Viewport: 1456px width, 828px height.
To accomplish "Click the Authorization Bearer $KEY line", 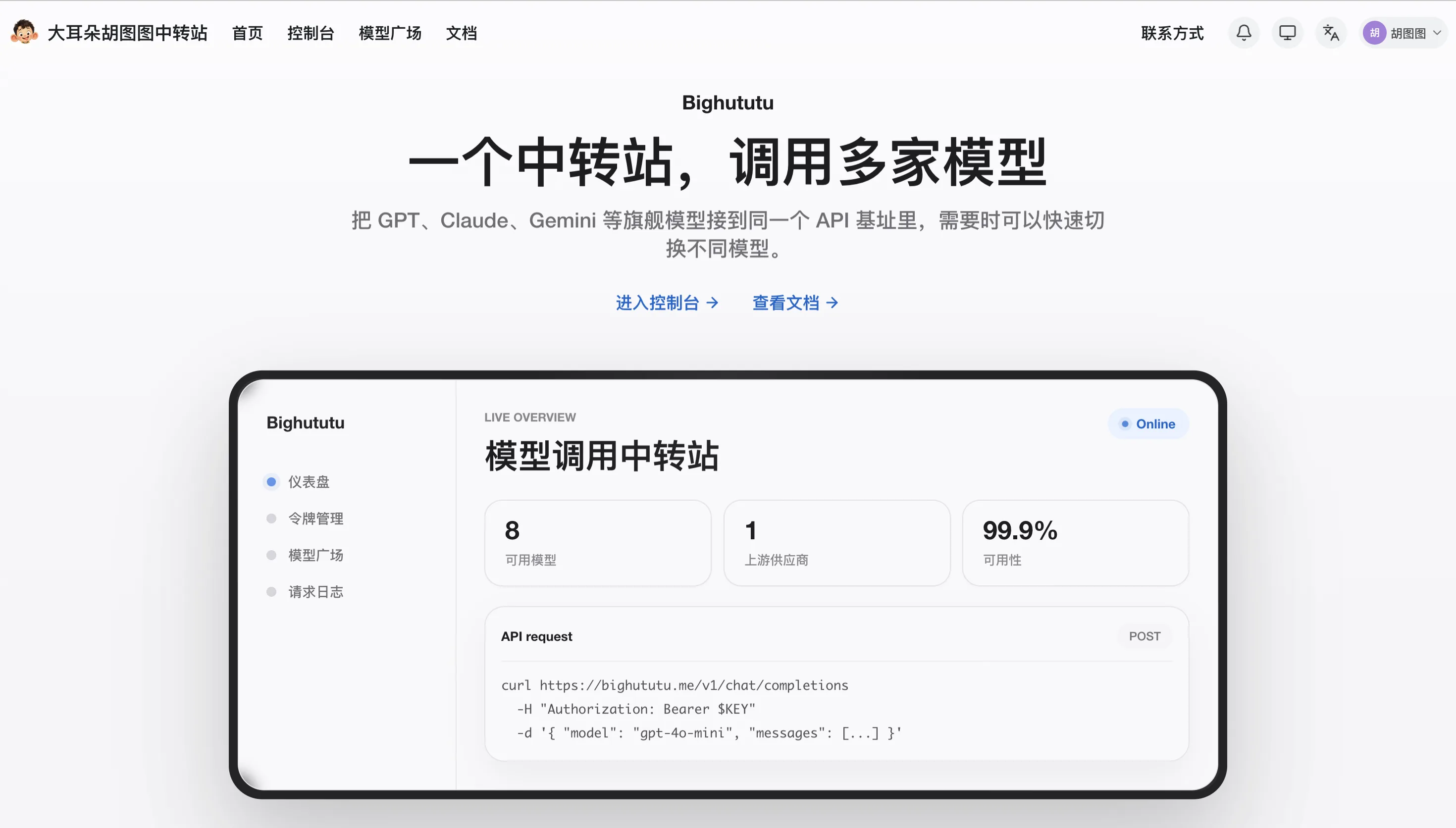I will click(635, 709).
